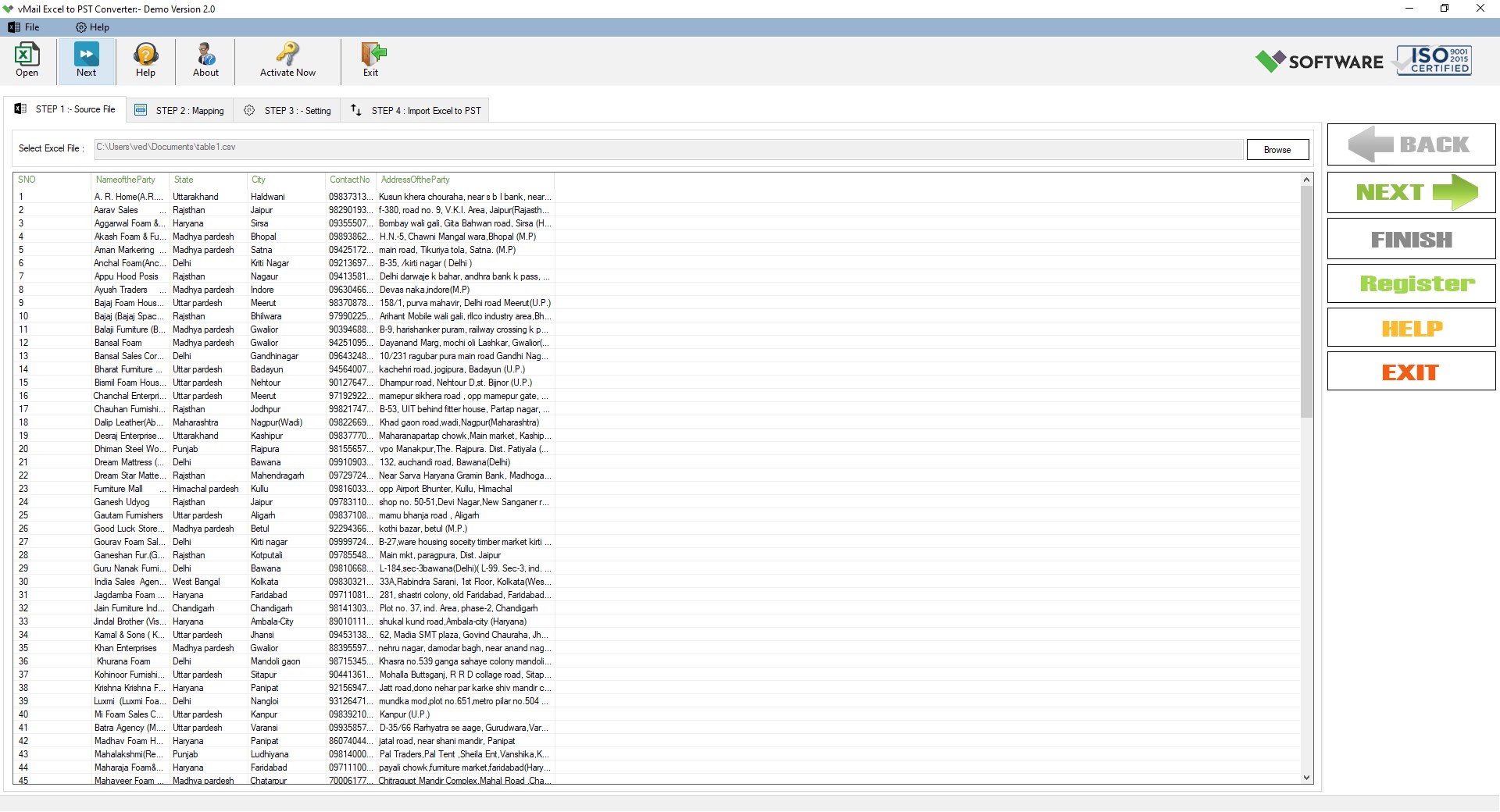The height and width of the screenshot is (812, 1500).
Task: Click the Activate Now key icon
Action: [x=287, y=60]
